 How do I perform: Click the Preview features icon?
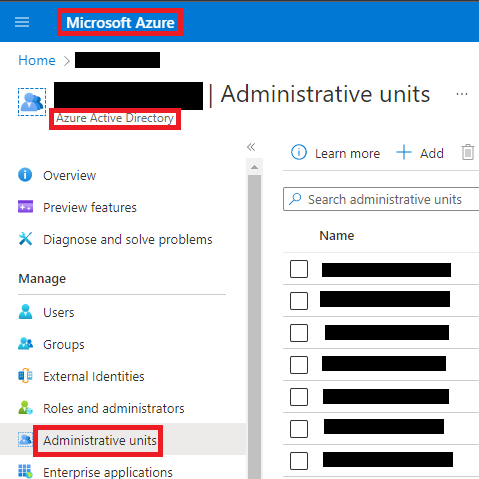pos(25,207)
